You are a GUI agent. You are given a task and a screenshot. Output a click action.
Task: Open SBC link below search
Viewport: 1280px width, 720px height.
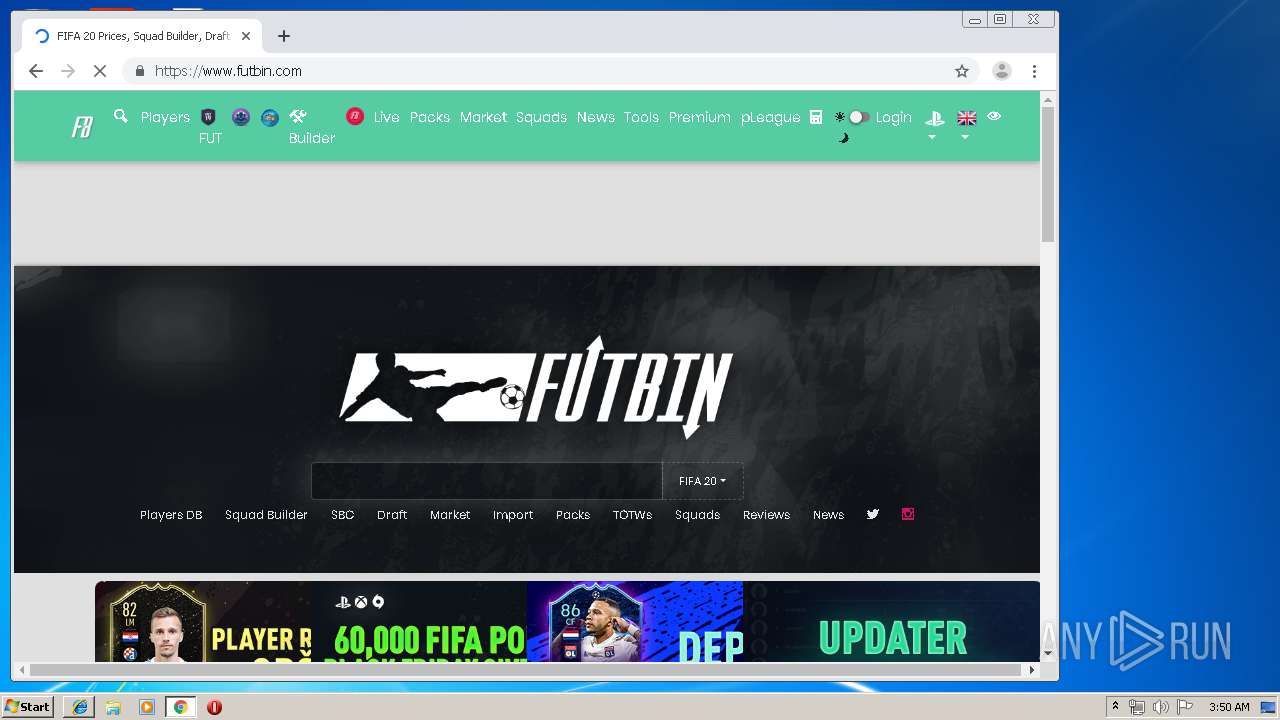(x=343, y=515)
